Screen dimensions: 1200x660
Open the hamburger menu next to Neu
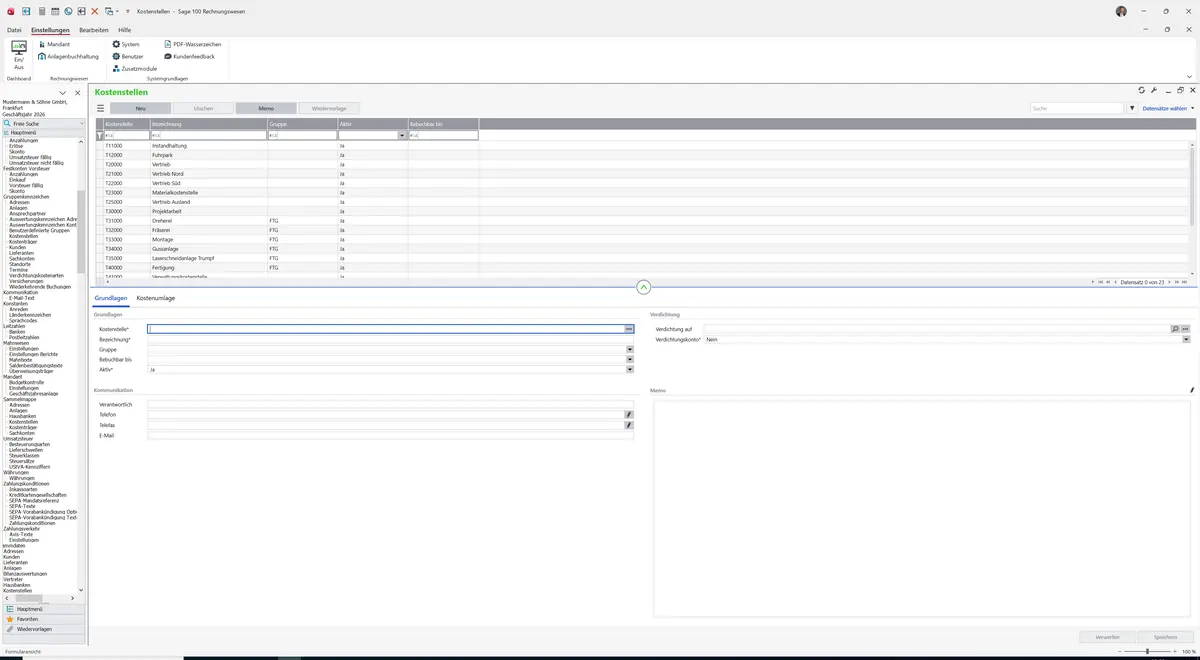(x=100, y=108)
